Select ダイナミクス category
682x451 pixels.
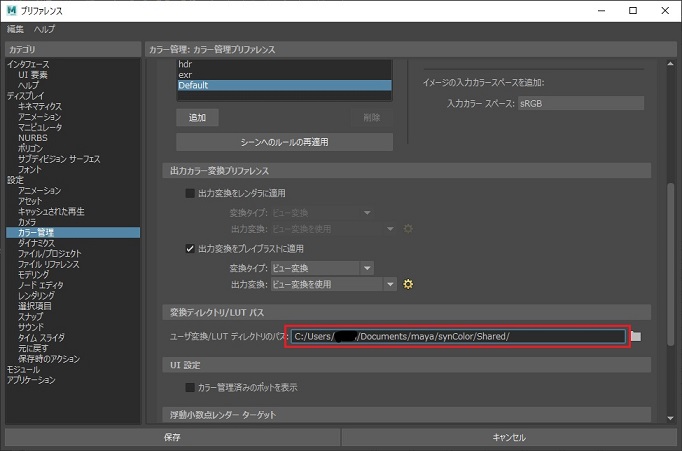(x=37, y=243)
